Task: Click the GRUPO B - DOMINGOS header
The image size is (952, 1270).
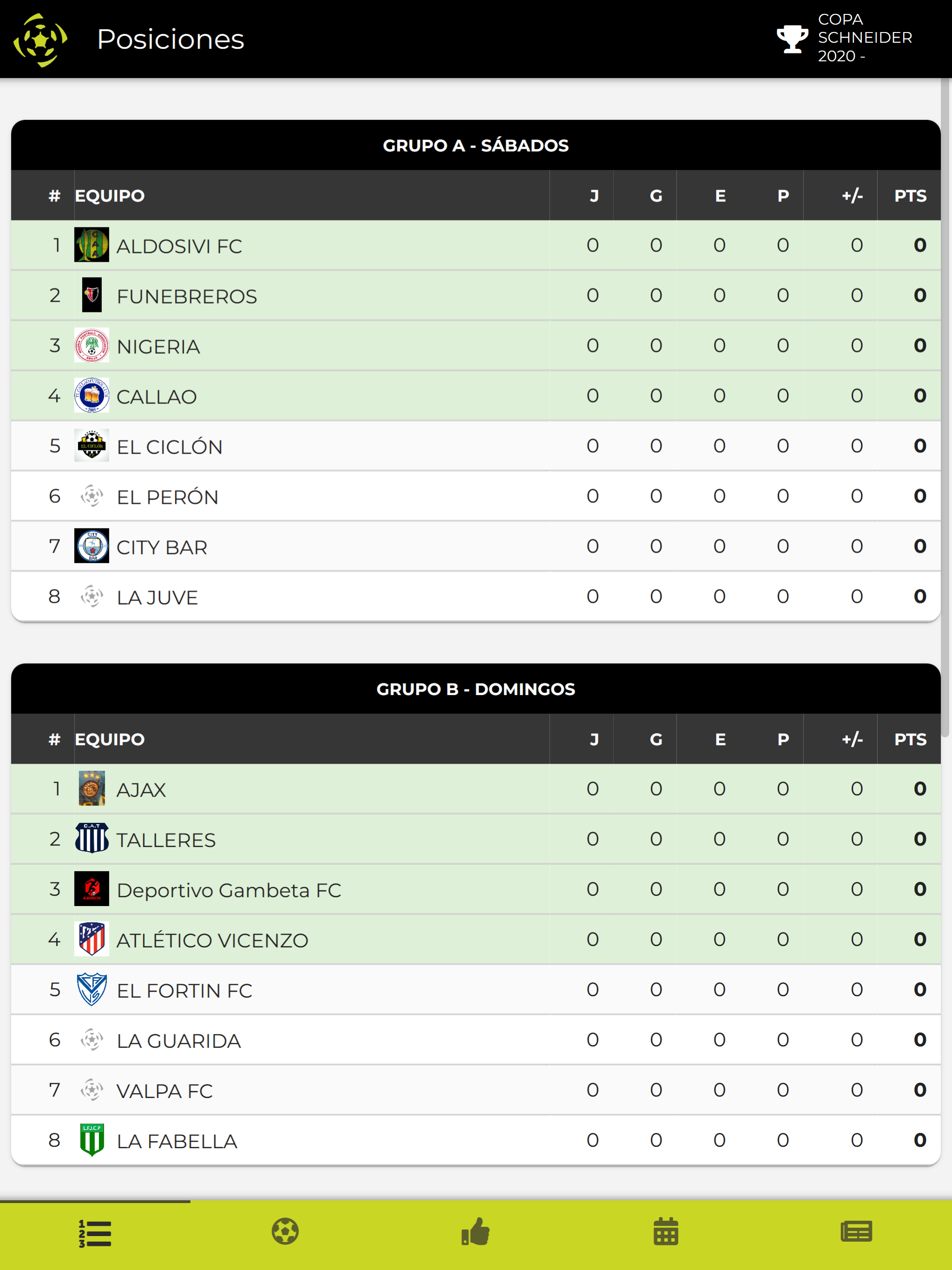Action: pos(476,689)
